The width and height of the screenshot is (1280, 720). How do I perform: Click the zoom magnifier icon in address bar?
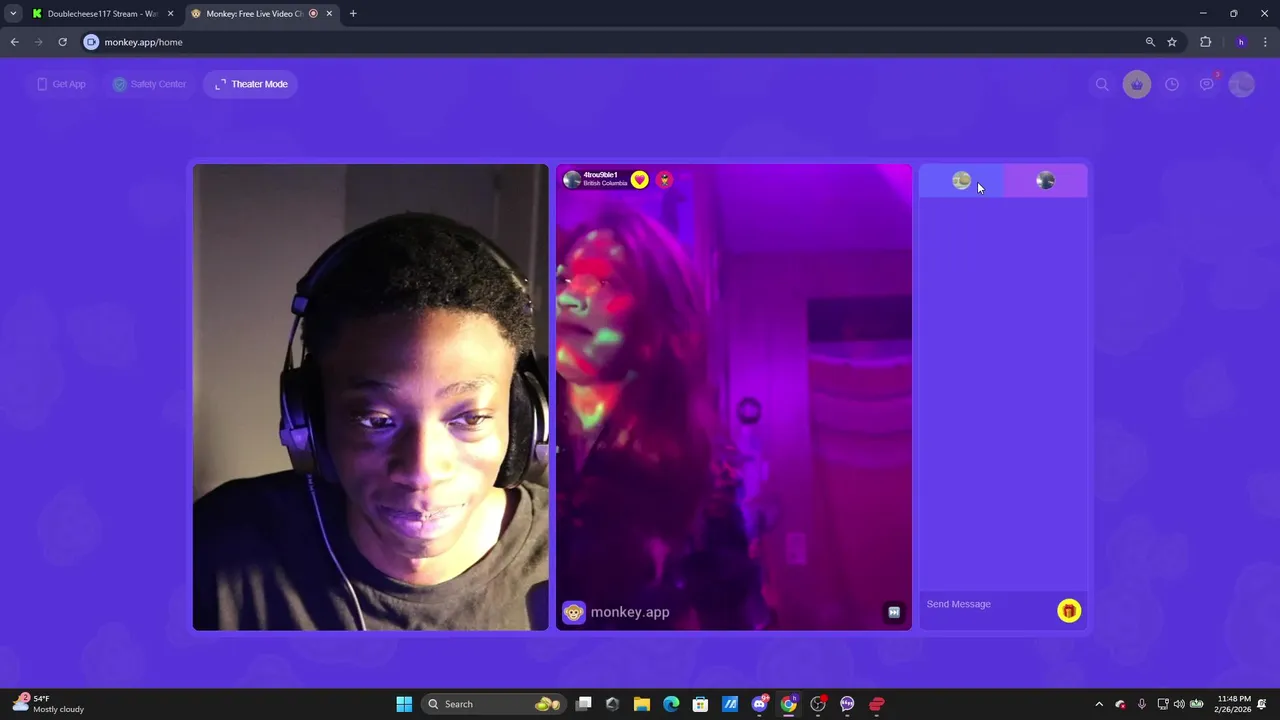coord(1150,42)
